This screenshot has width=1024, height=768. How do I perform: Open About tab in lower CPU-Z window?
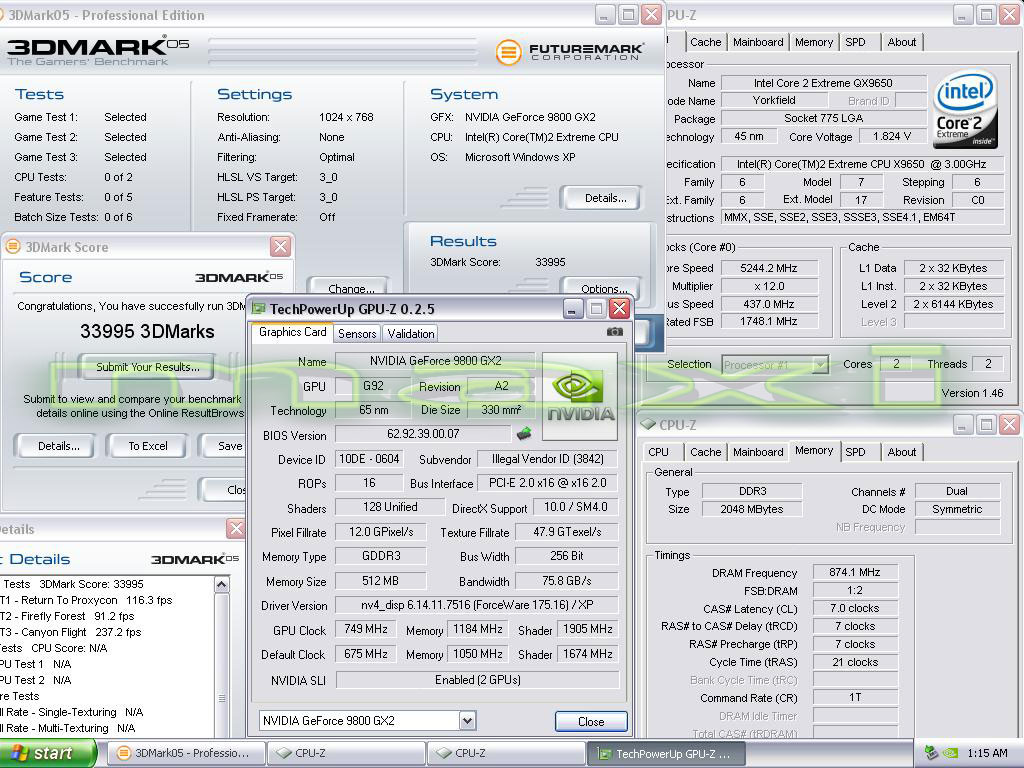(x=901, y=452)
